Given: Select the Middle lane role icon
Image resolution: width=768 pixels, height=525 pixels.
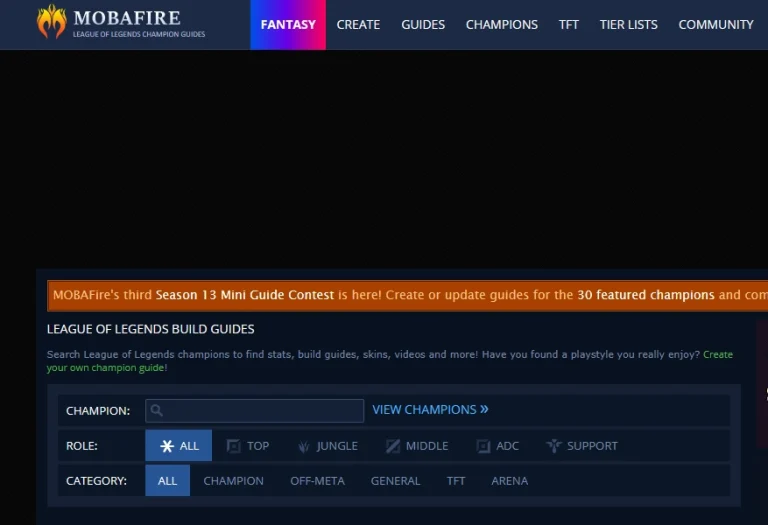Looking at the screenshot, I should pyautogui.click(x=393, y=446).
